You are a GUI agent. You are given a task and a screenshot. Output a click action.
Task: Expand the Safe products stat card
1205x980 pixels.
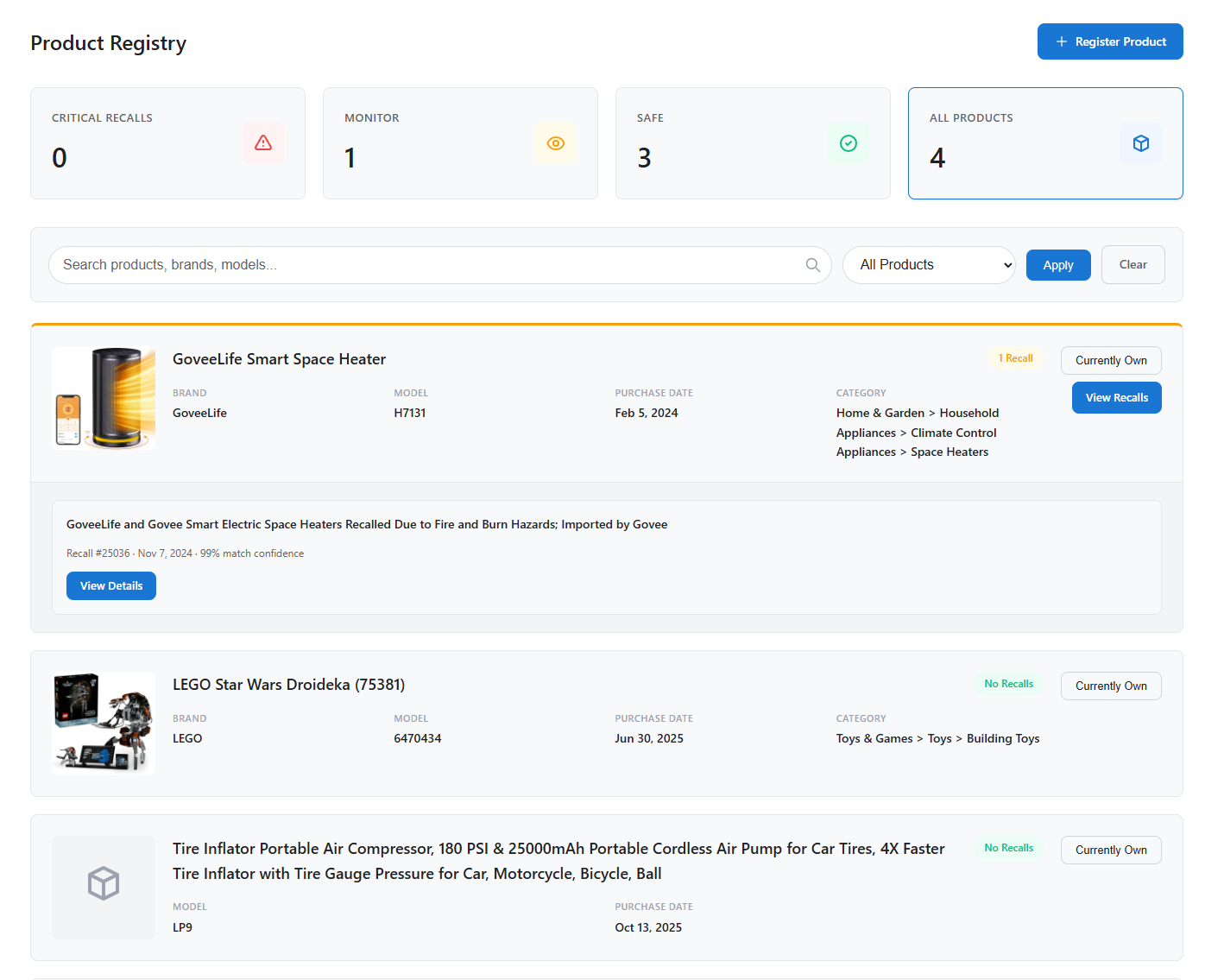753,143
